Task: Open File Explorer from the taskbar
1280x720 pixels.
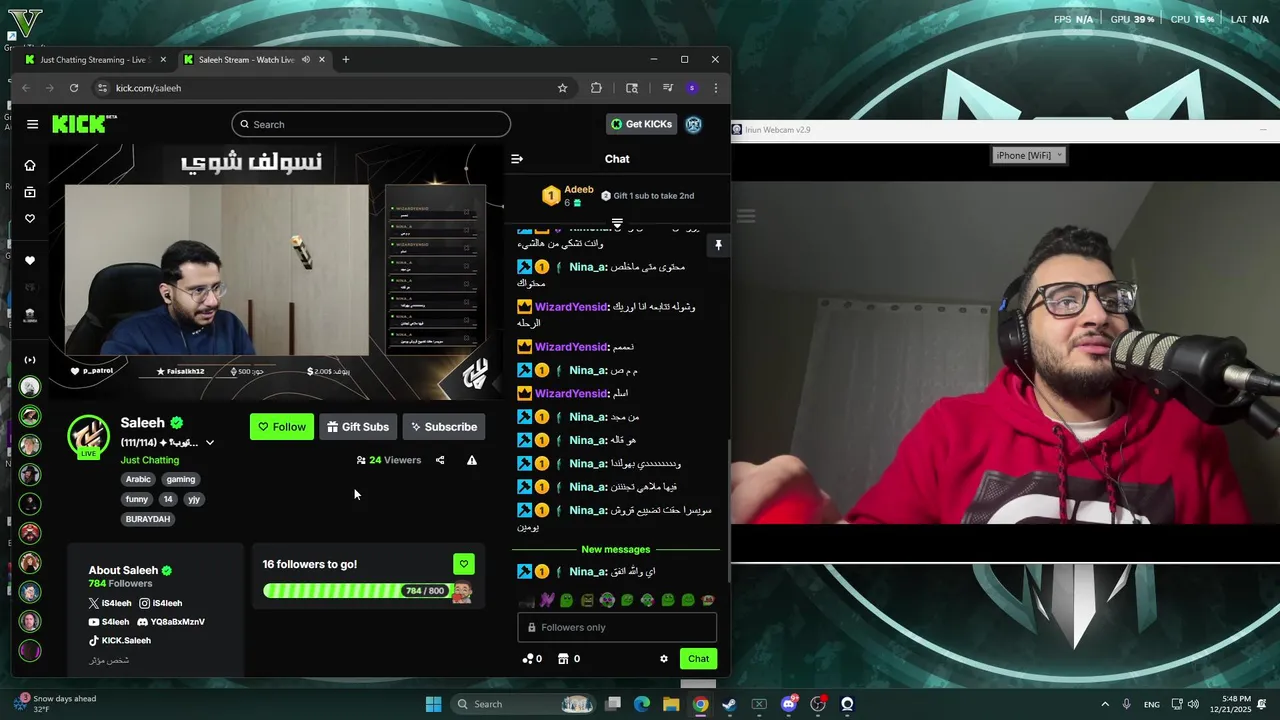Action: pos(671,704)
